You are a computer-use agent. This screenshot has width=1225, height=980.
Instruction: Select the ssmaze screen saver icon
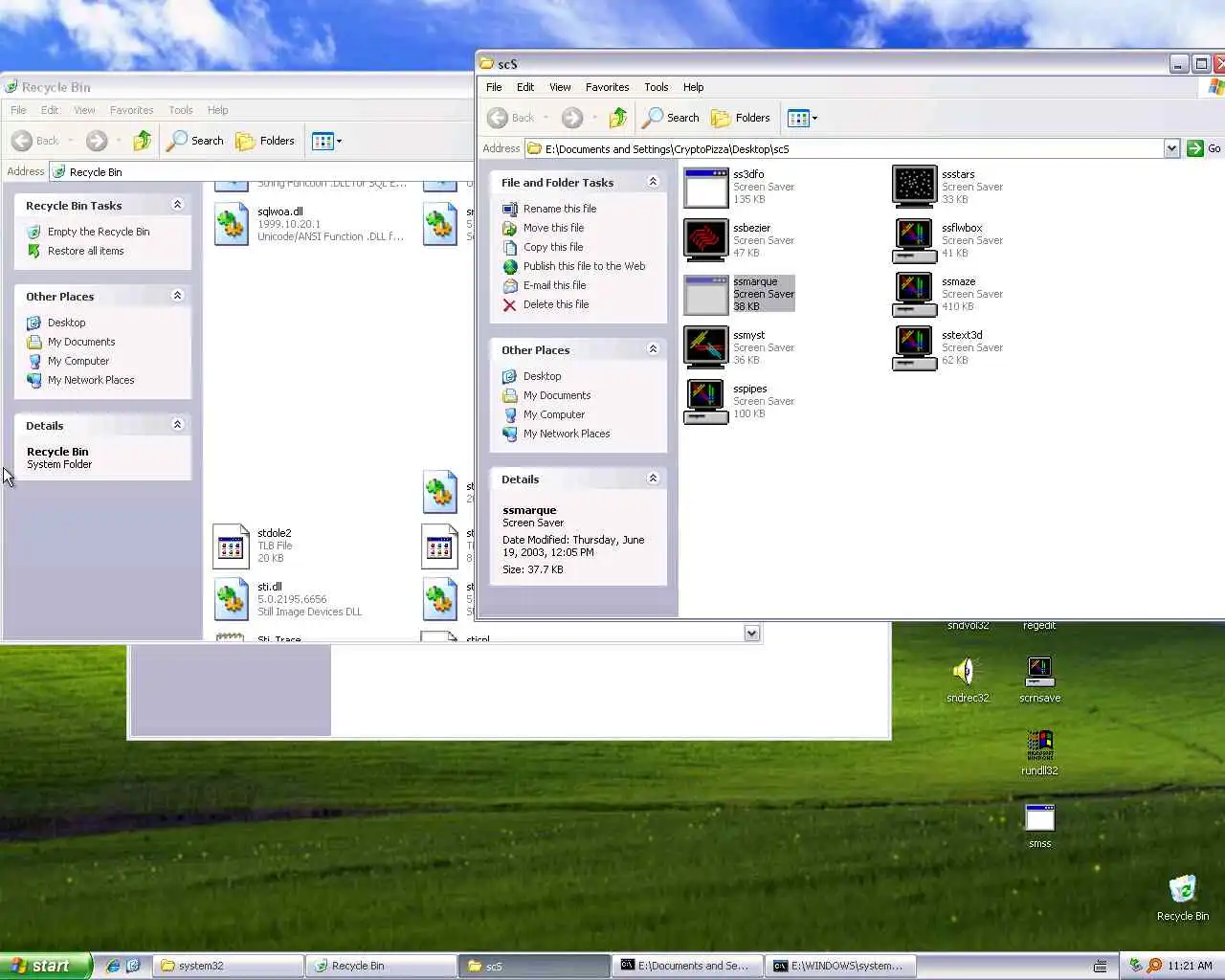914,294
